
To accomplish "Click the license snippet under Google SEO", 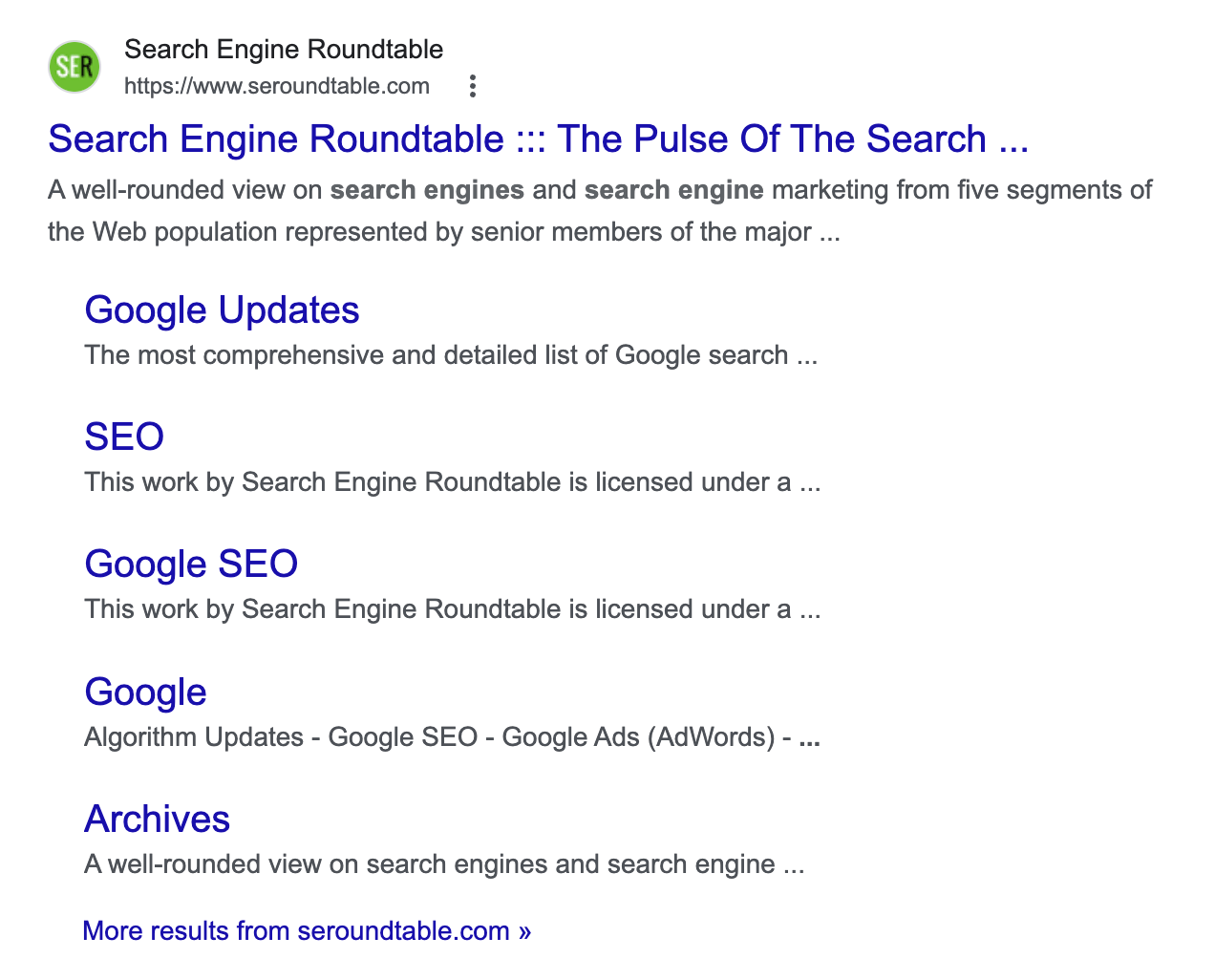I will 452,609.
